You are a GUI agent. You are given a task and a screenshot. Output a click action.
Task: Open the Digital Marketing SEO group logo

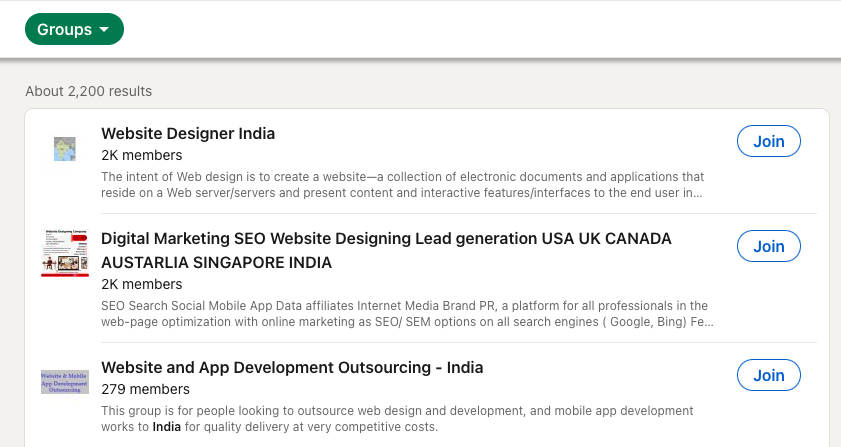(65, 252)
